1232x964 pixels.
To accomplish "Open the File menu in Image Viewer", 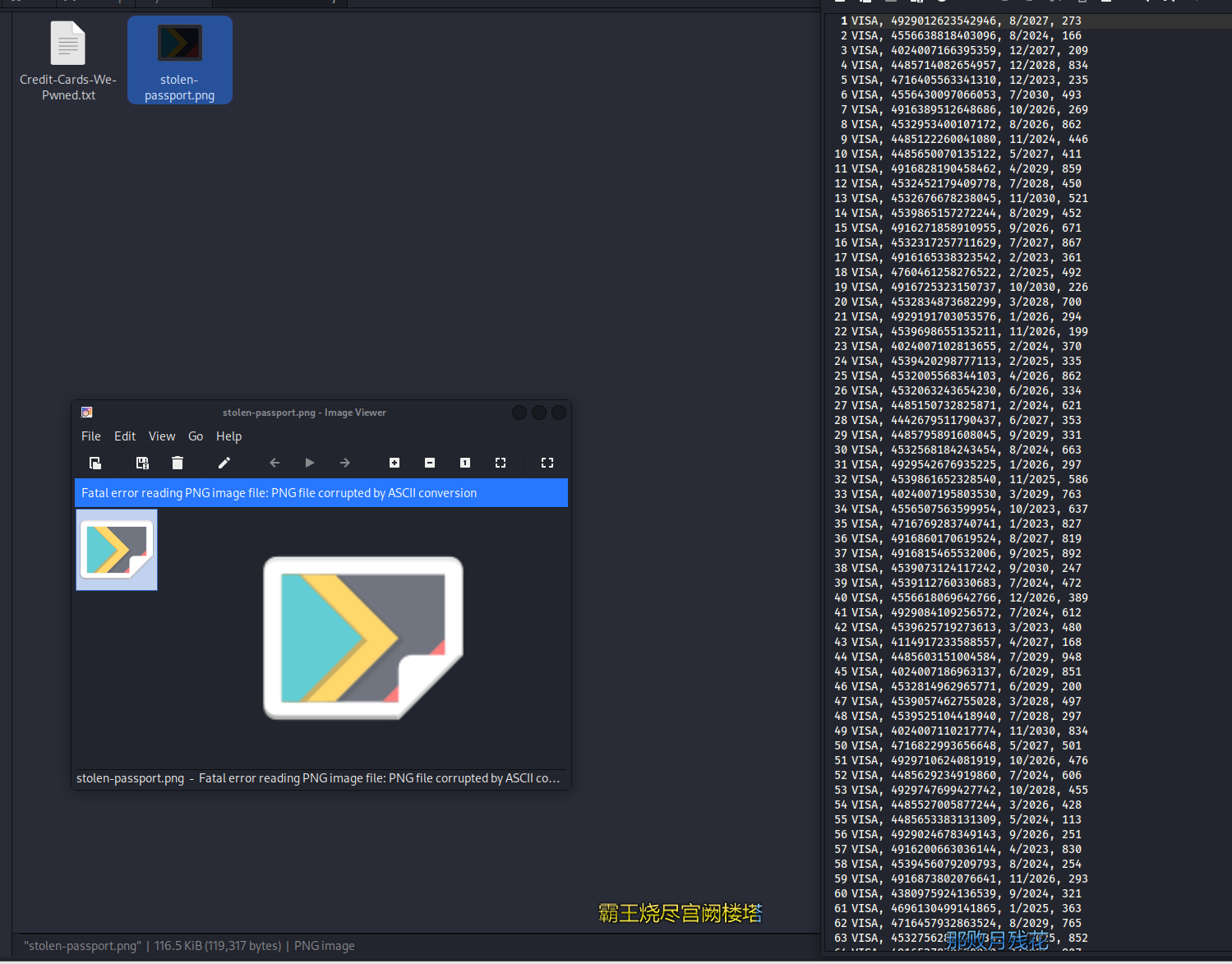I will pyautogui.click(x=91, y=436).
